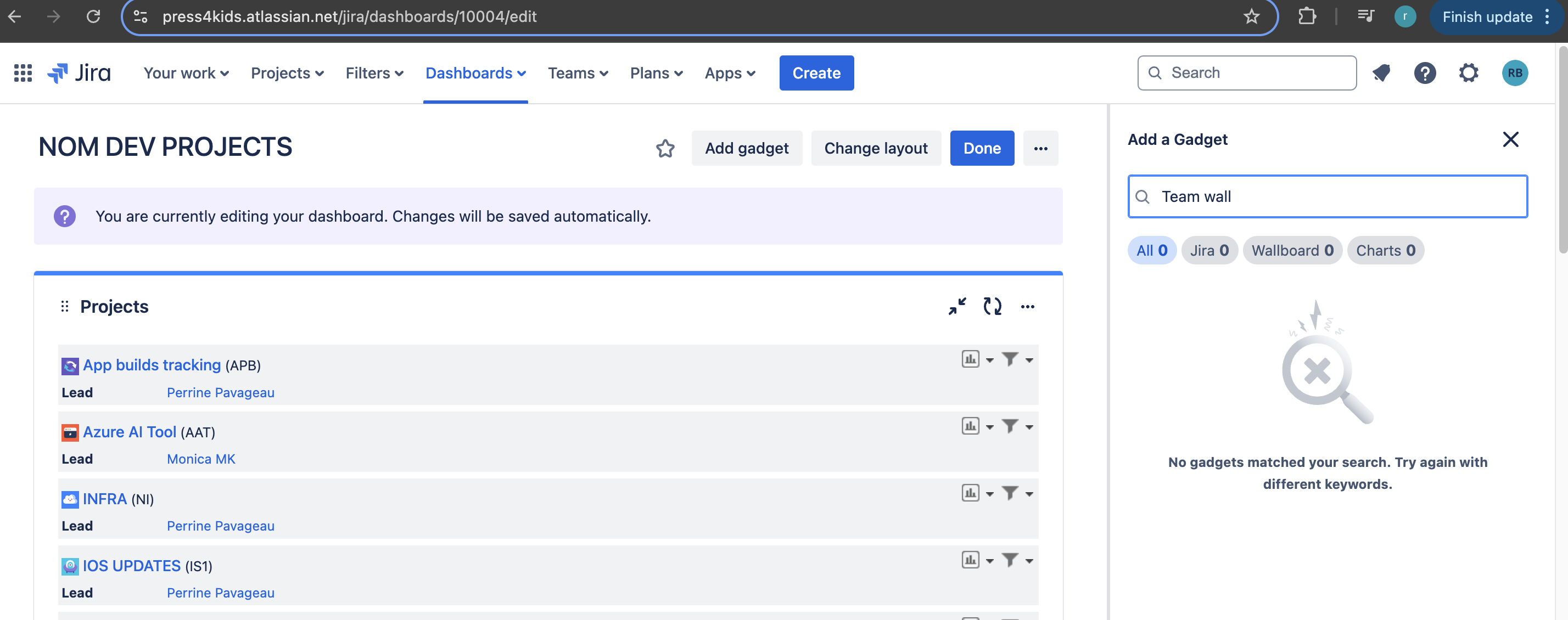Image resolution: width=1568 pixels, height=620 pixels.
Task: Open the App builds tracking project link
Action: (152, 365)
